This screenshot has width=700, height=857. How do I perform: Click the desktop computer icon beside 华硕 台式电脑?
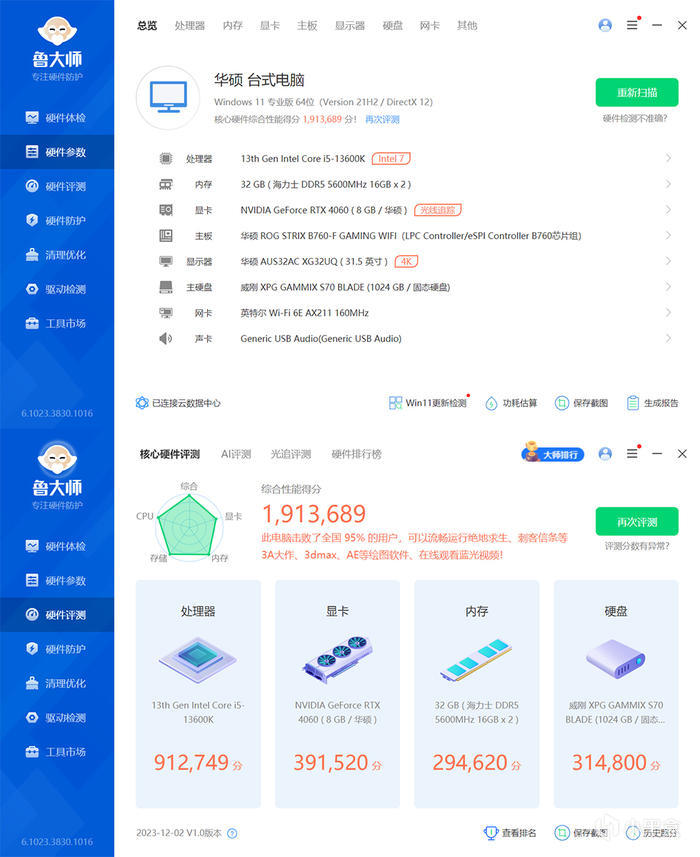168,97
